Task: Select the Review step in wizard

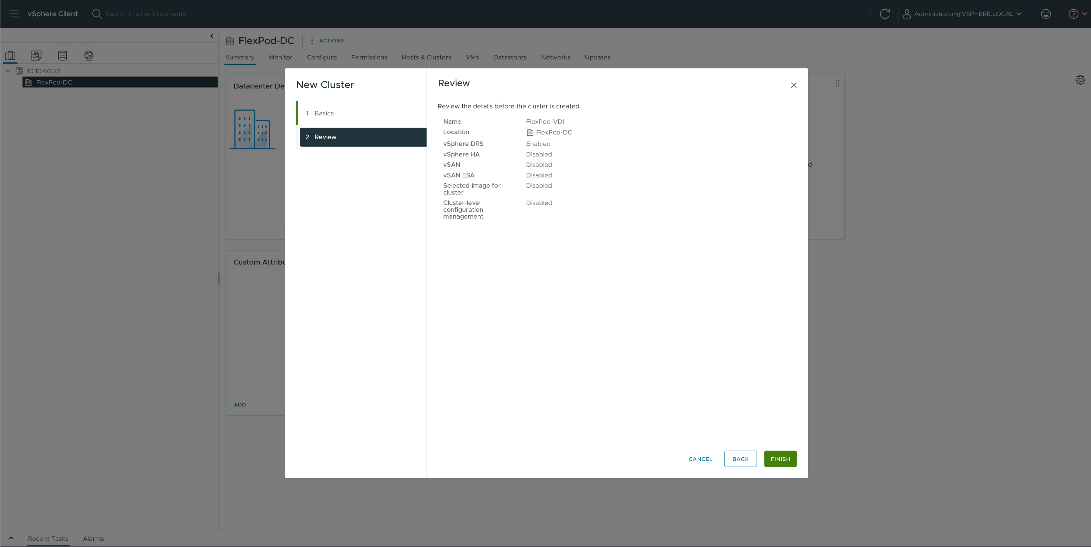Action: click(363, 137)
